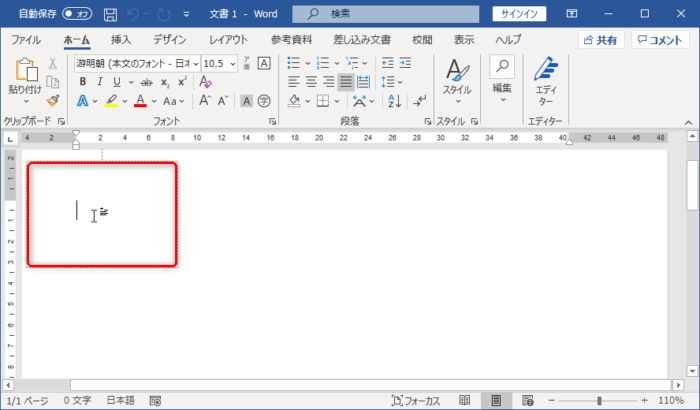Toggle Bold formatting

(83, 82)
